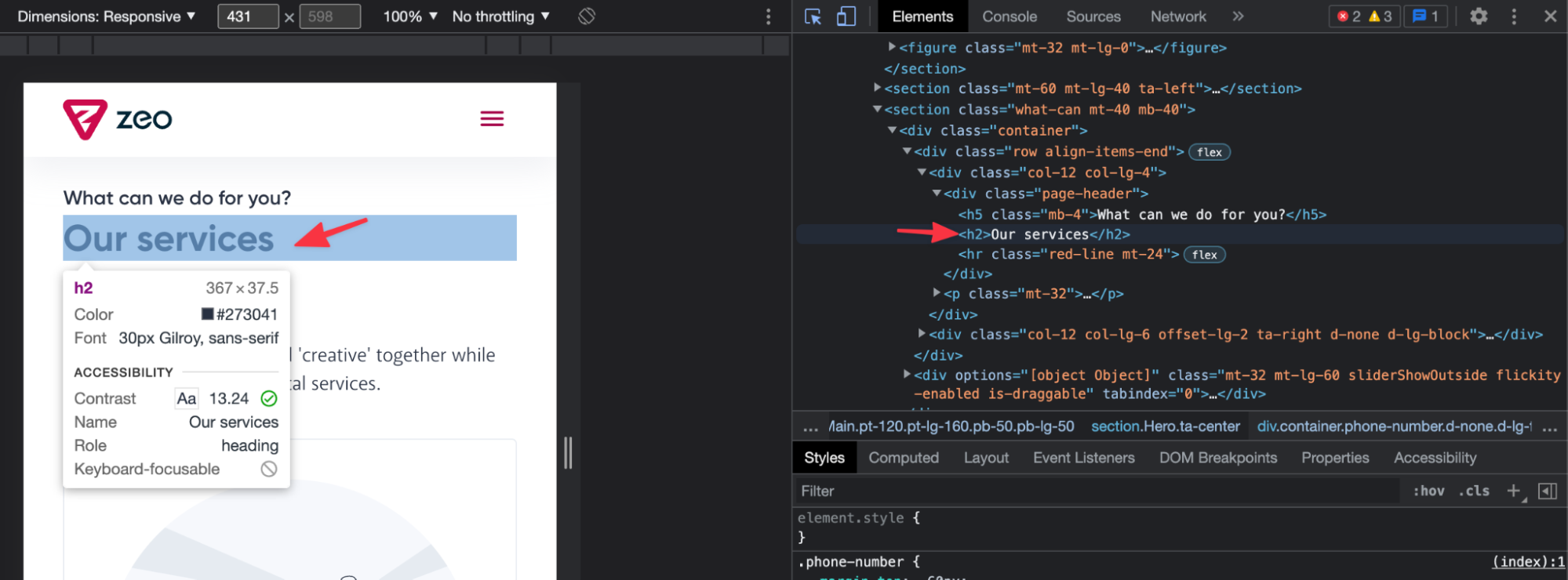This screenshot has width=1568, height=580.
Task: Show more DevTools tabs chevron
Action: tap(1238, 16)
